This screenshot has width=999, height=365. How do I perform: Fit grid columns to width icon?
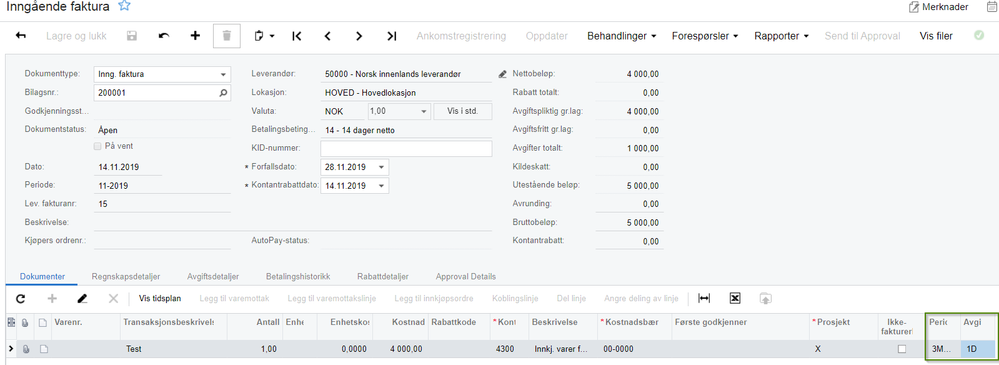tap(704, 298)
